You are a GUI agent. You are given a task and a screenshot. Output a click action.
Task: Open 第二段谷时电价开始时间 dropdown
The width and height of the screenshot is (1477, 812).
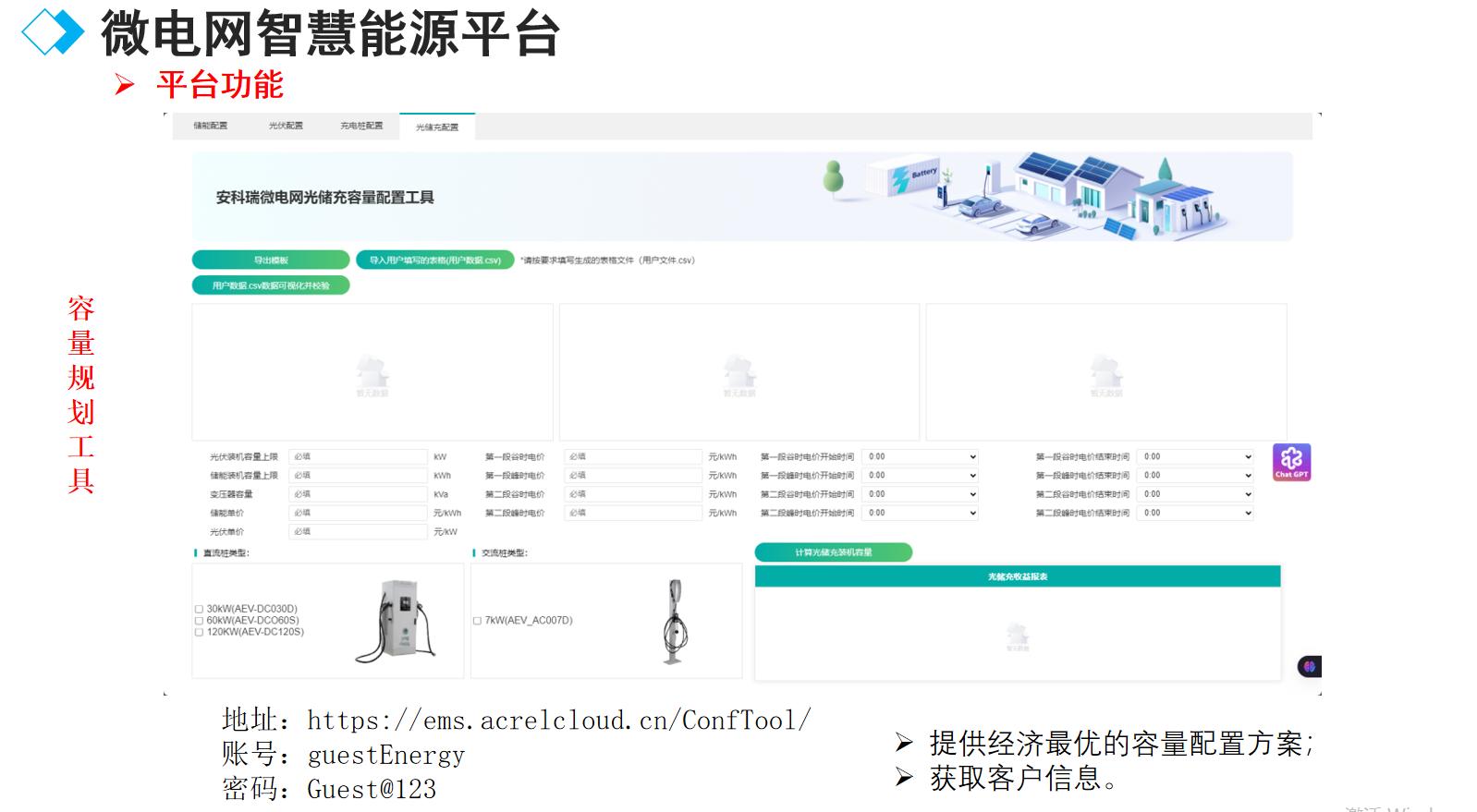point(920,494)
